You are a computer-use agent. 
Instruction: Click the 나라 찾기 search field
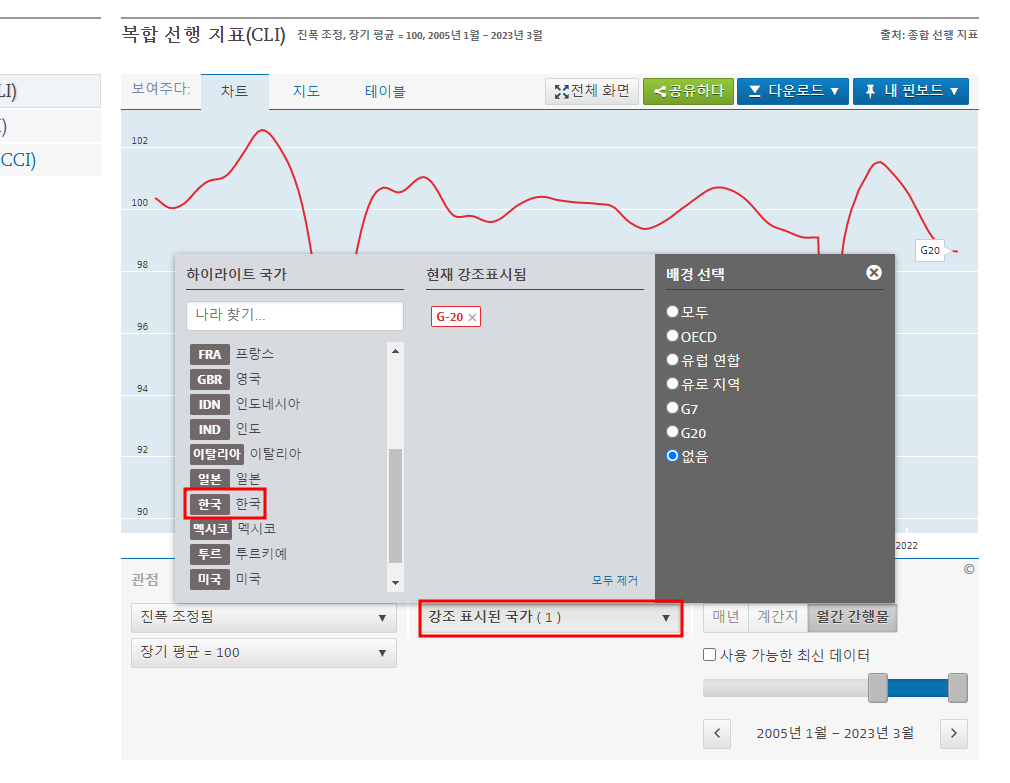click(x=294, y=316)
